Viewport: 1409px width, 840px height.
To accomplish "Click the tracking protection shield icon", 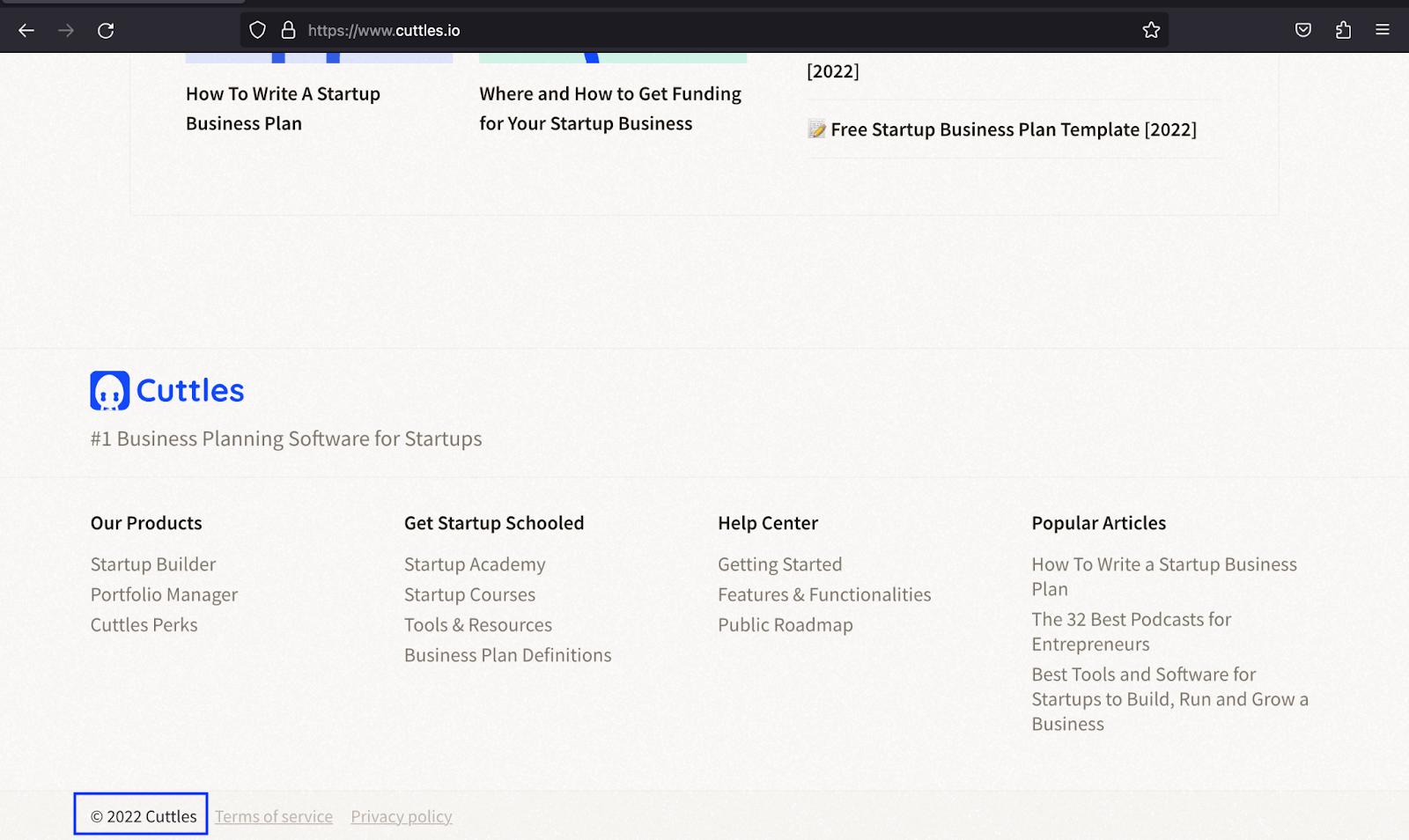I will (256, 29).
